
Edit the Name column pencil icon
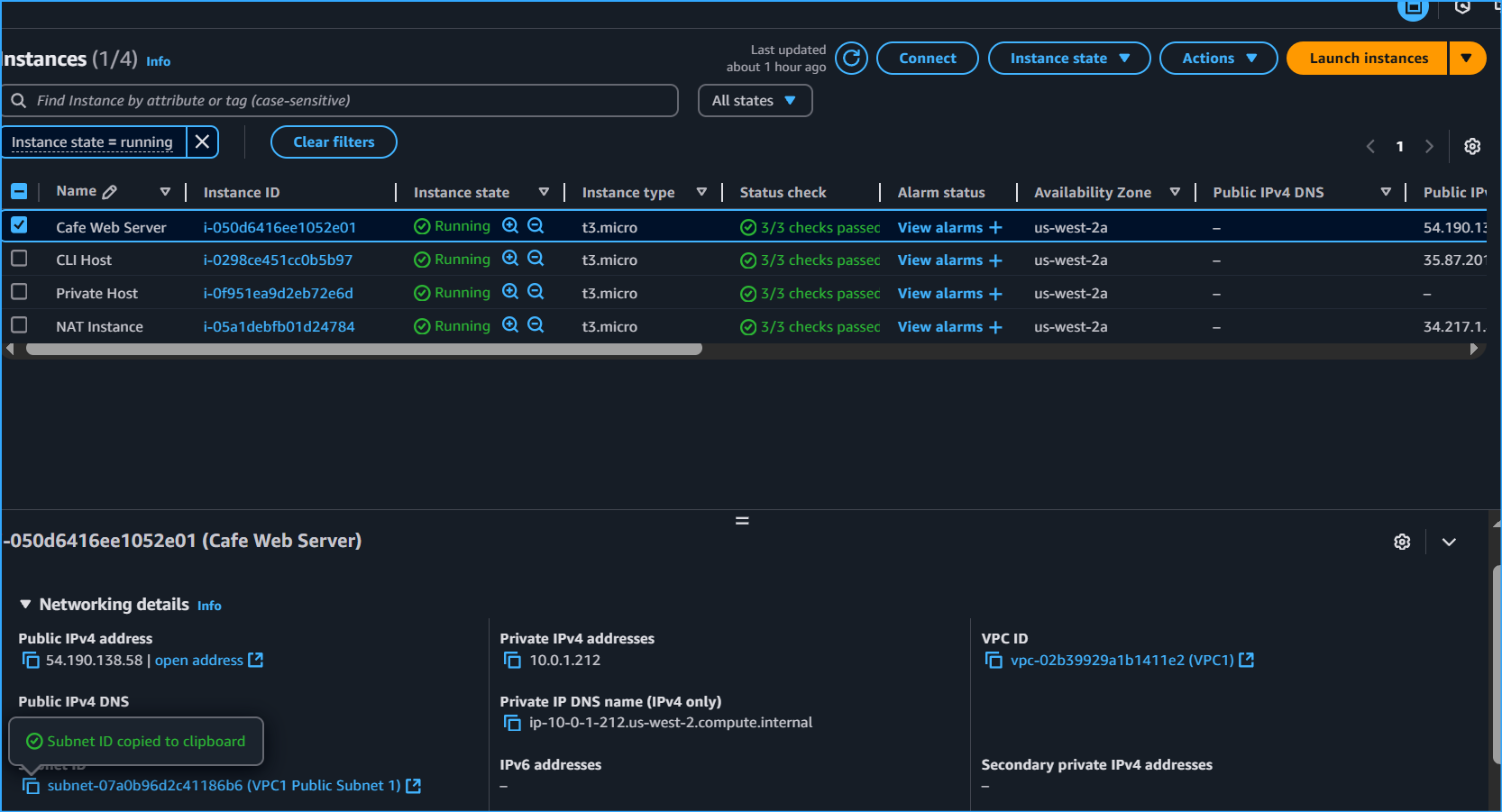(110, 192)
